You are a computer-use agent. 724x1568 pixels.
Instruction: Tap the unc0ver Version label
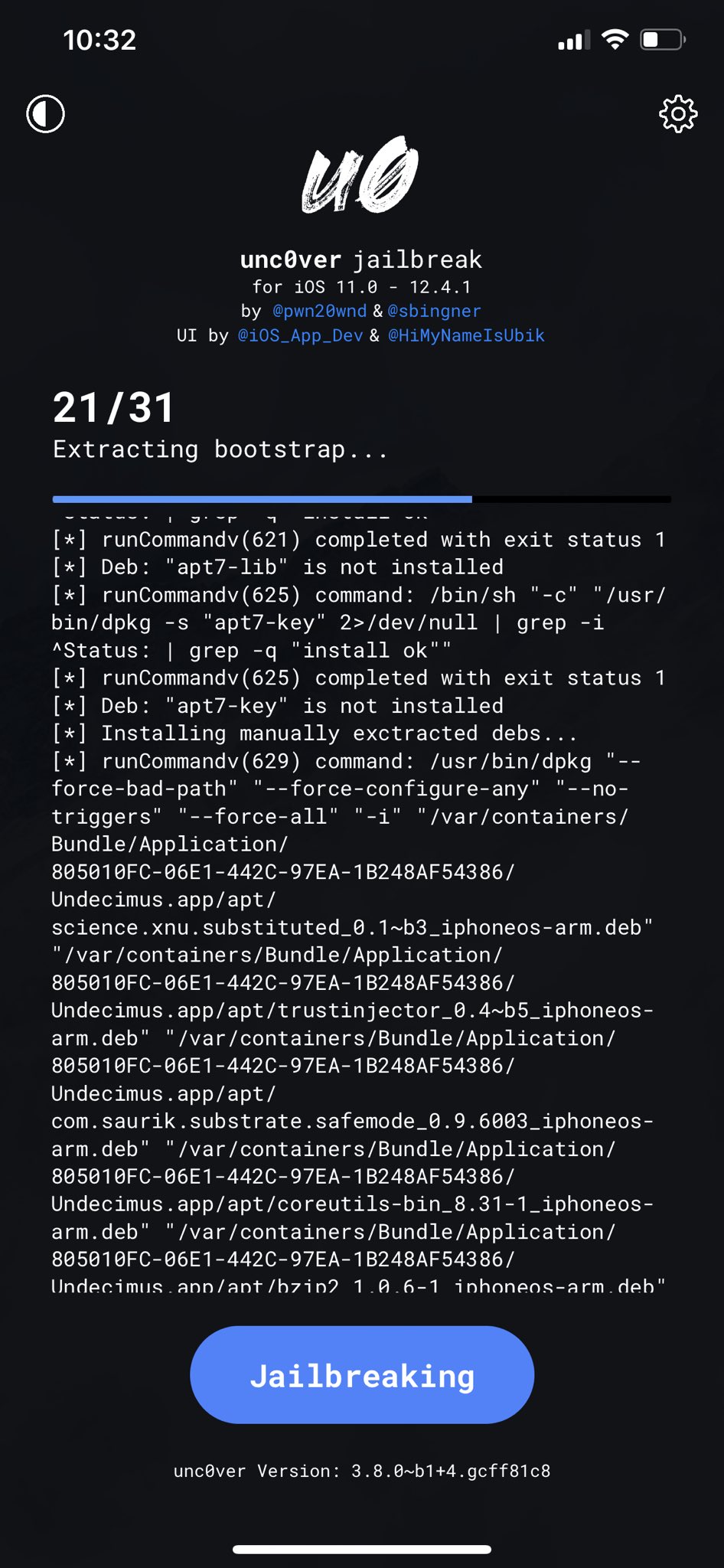coord(362,1471)
